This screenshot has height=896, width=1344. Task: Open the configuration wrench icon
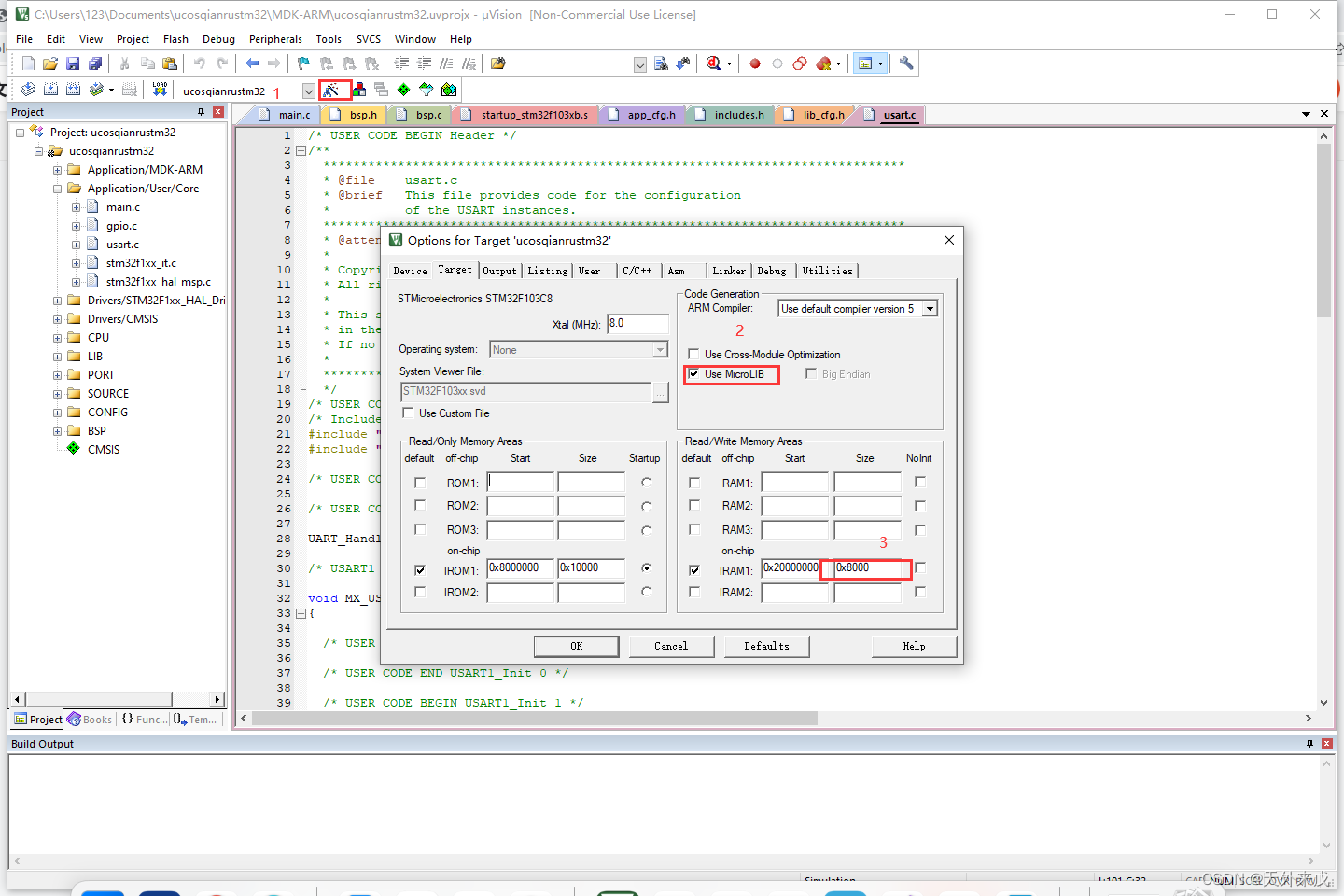click(905, 63)
